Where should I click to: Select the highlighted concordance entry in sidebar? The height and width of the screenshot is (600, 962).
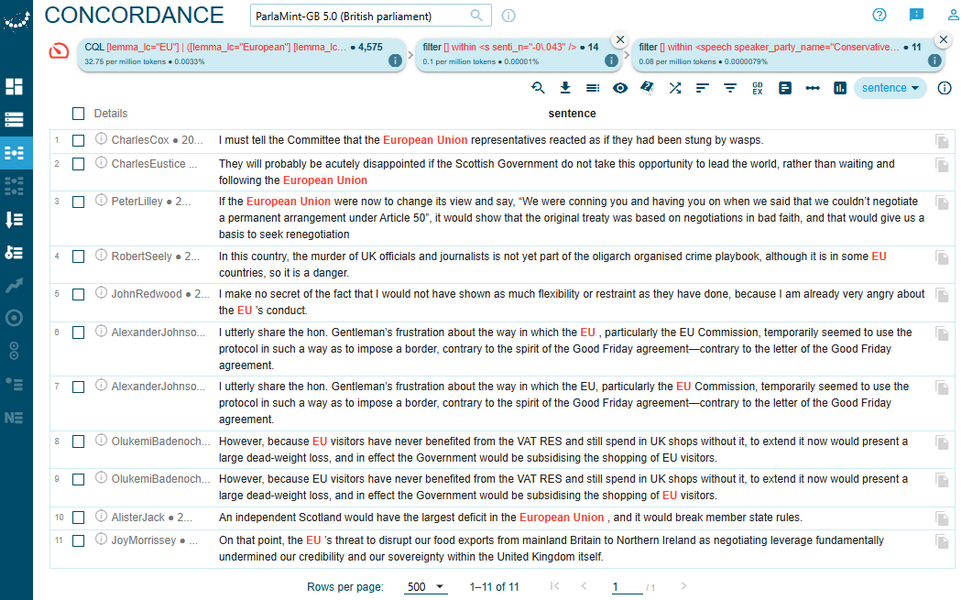coord(14,152)
